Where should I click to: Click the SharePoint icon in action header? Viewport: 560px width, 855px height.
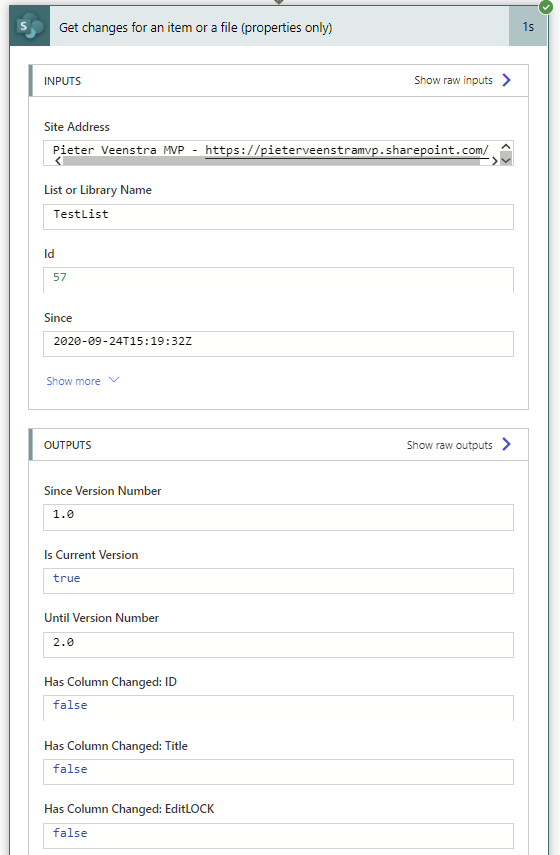(30, 26)
